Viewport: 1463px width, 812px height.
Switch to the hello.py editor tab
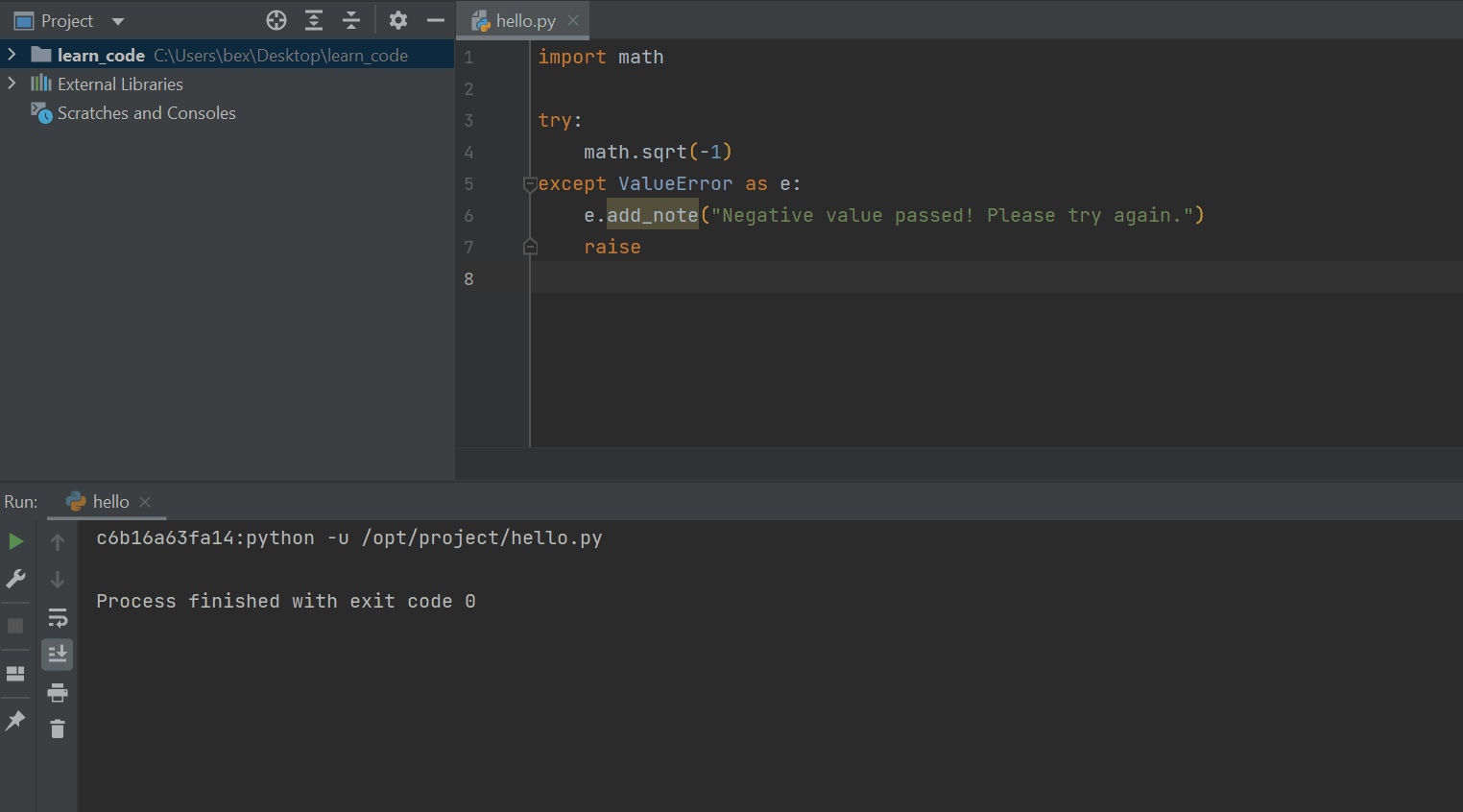[x=522, y=19]
